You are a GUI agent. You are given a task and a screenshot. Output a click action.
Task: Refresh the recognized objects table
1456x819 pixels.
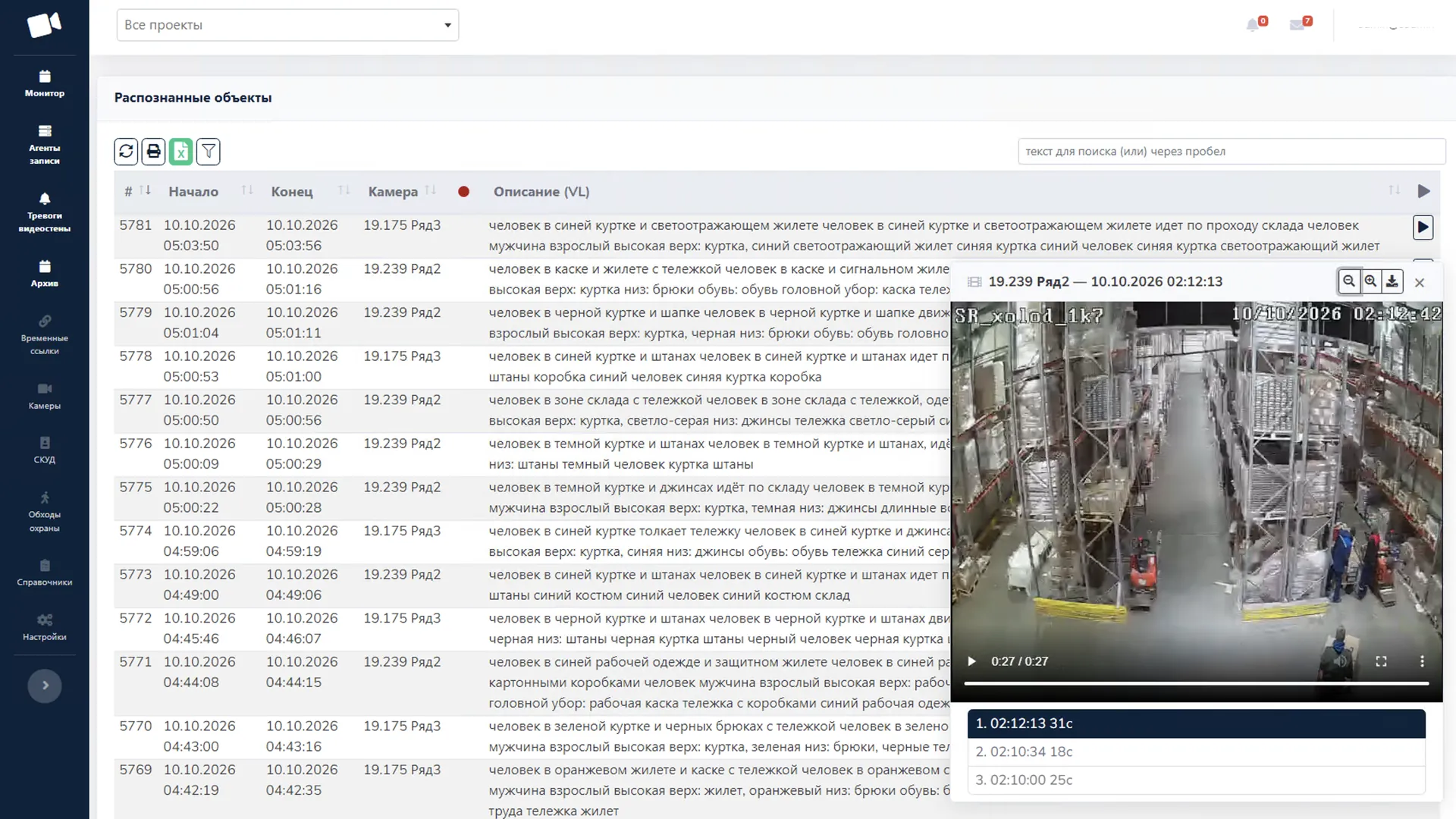pyautogui.click(x=126, y=152)
